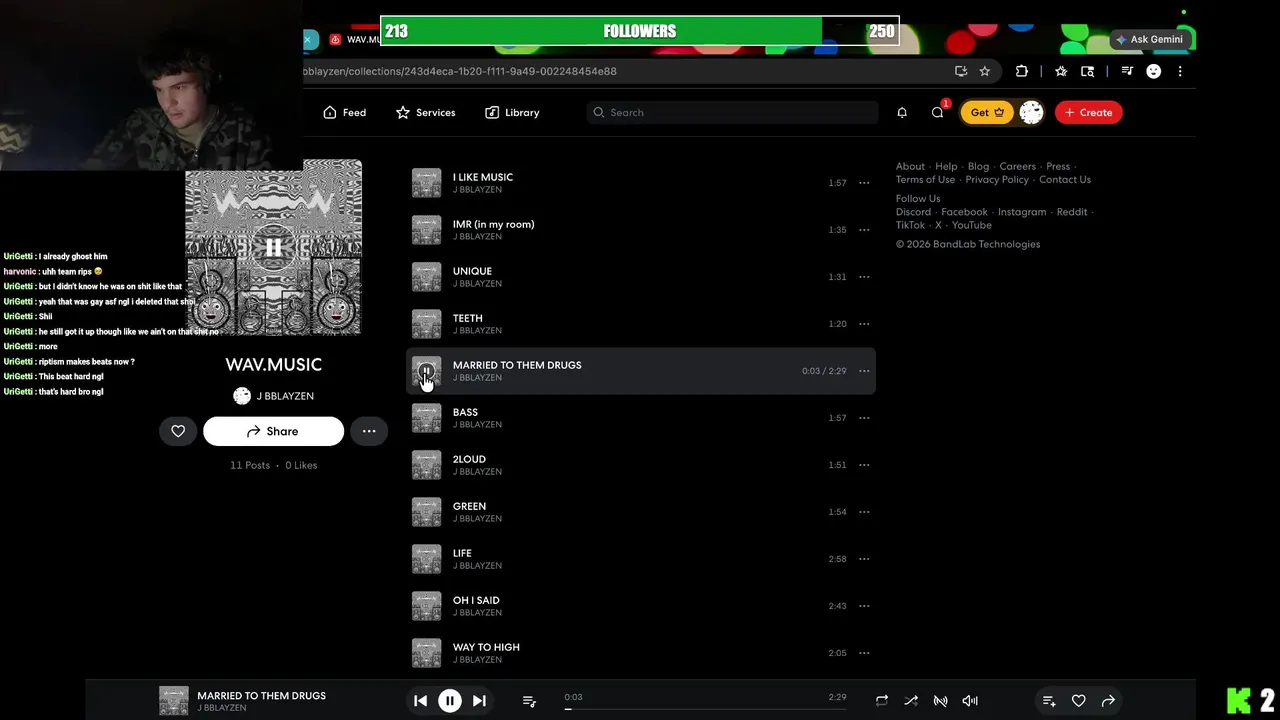The height and width of the screenshot is (720, 1280).
Task: Share the WAV.MUSIC album
Action: tap(273, 431)
